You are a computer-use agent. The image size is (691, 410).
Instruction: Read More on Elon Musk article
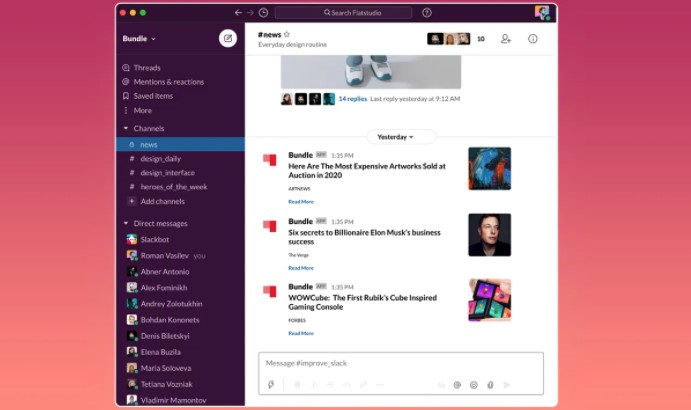click(301, 268)
